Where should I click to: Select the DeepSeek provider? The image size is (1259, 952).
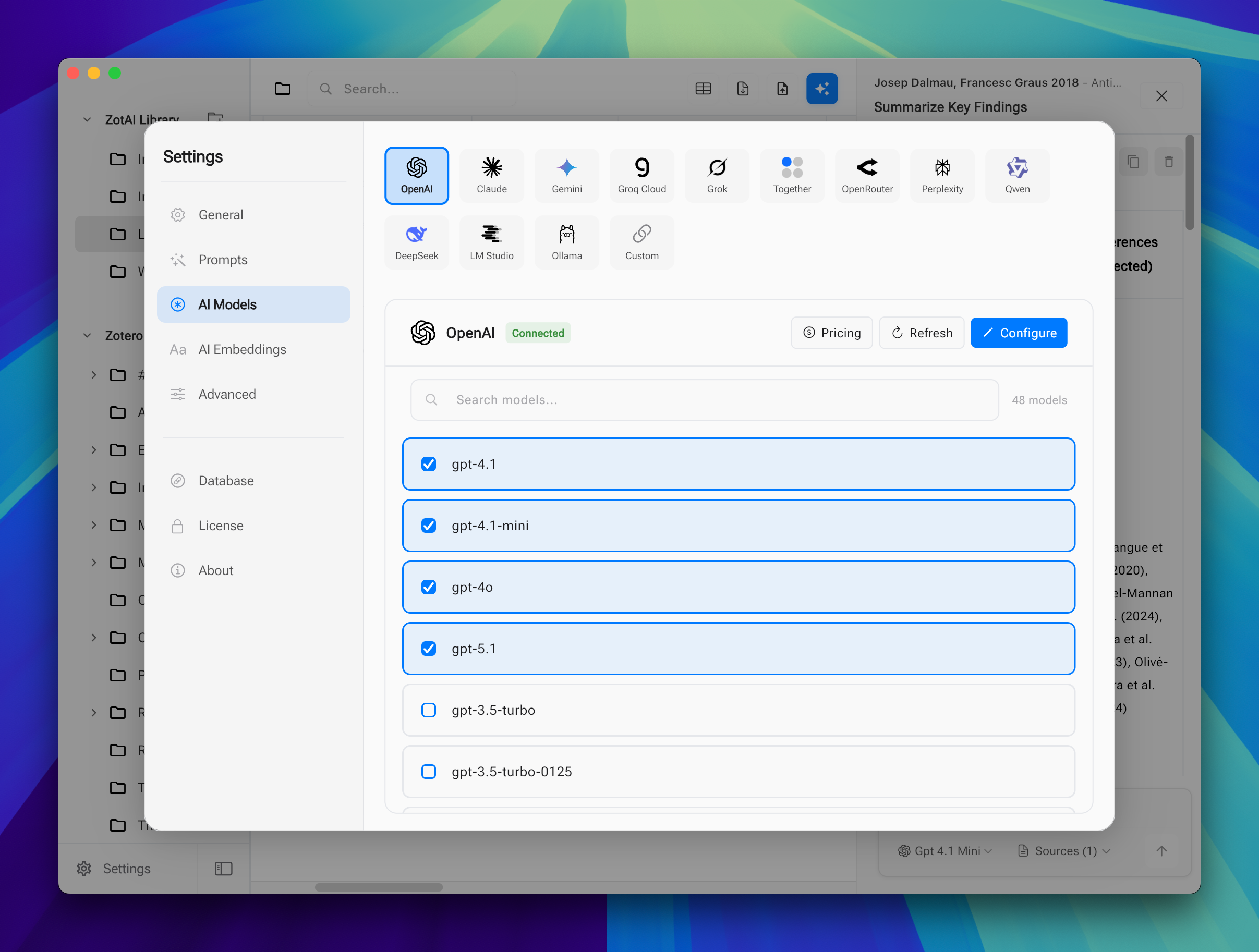point(416,242)
